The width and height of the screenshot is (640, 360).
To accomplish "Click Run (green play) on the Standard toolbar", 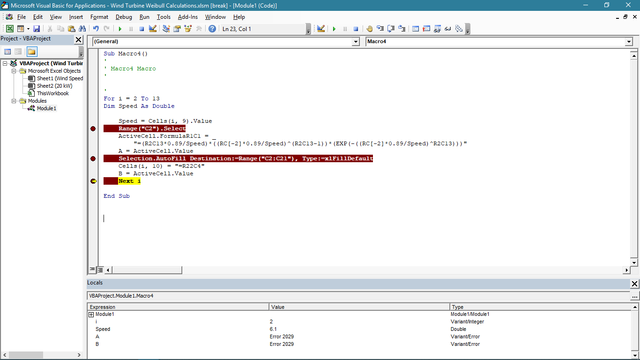I will pos(120,29).
